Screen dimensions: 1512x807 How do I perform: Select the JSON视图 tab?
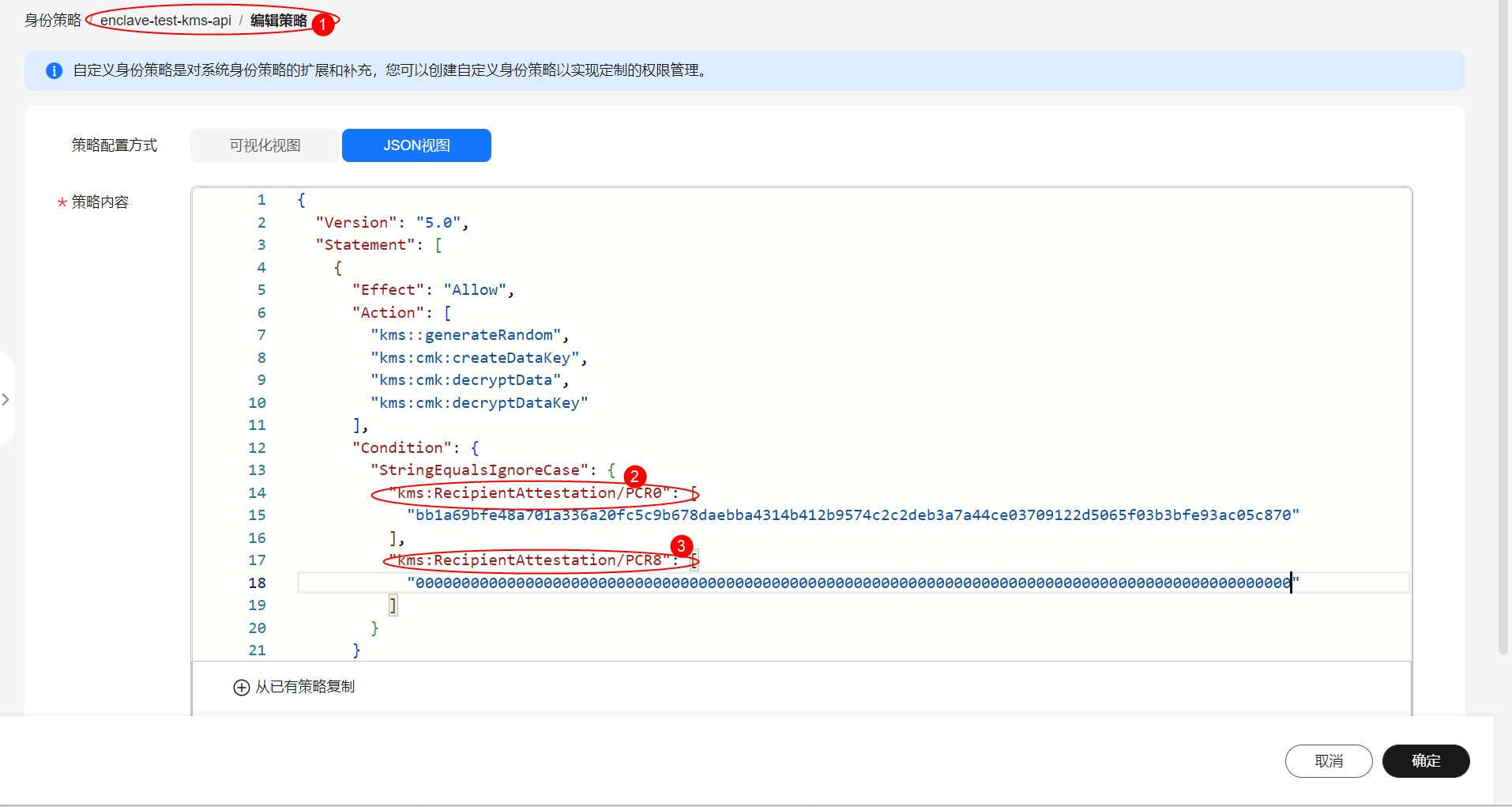point(416,145)
